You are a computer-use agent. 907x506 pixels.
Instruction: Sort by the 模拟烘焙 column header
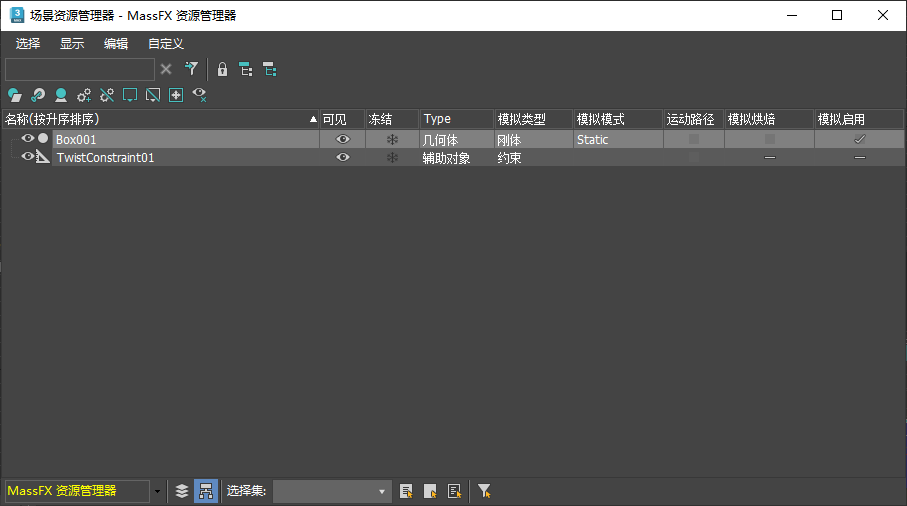coord(770,119)
